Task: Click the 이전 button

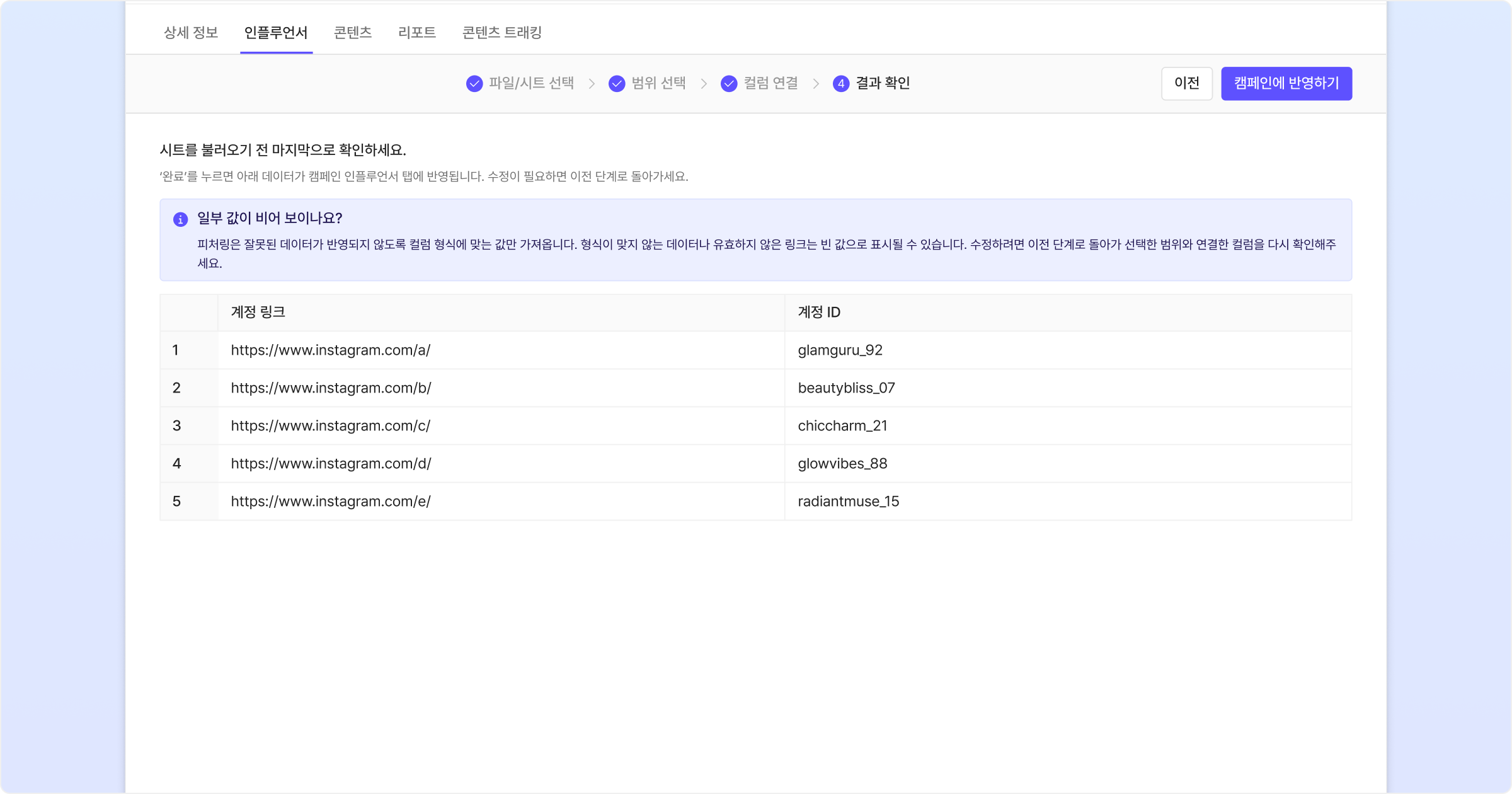Action: [1187, 83]
